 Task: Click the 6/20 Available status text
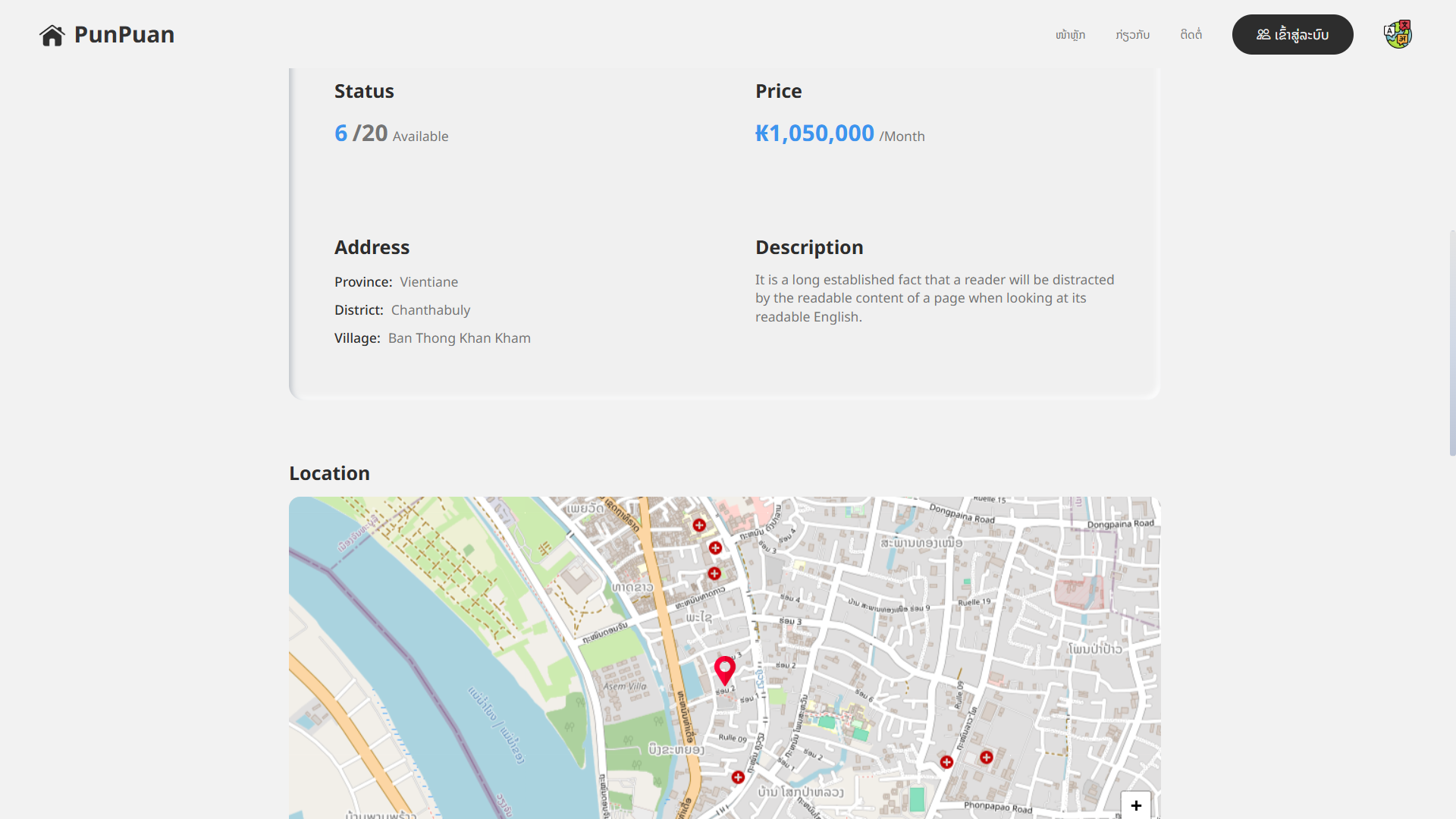(x=391, y=134)
